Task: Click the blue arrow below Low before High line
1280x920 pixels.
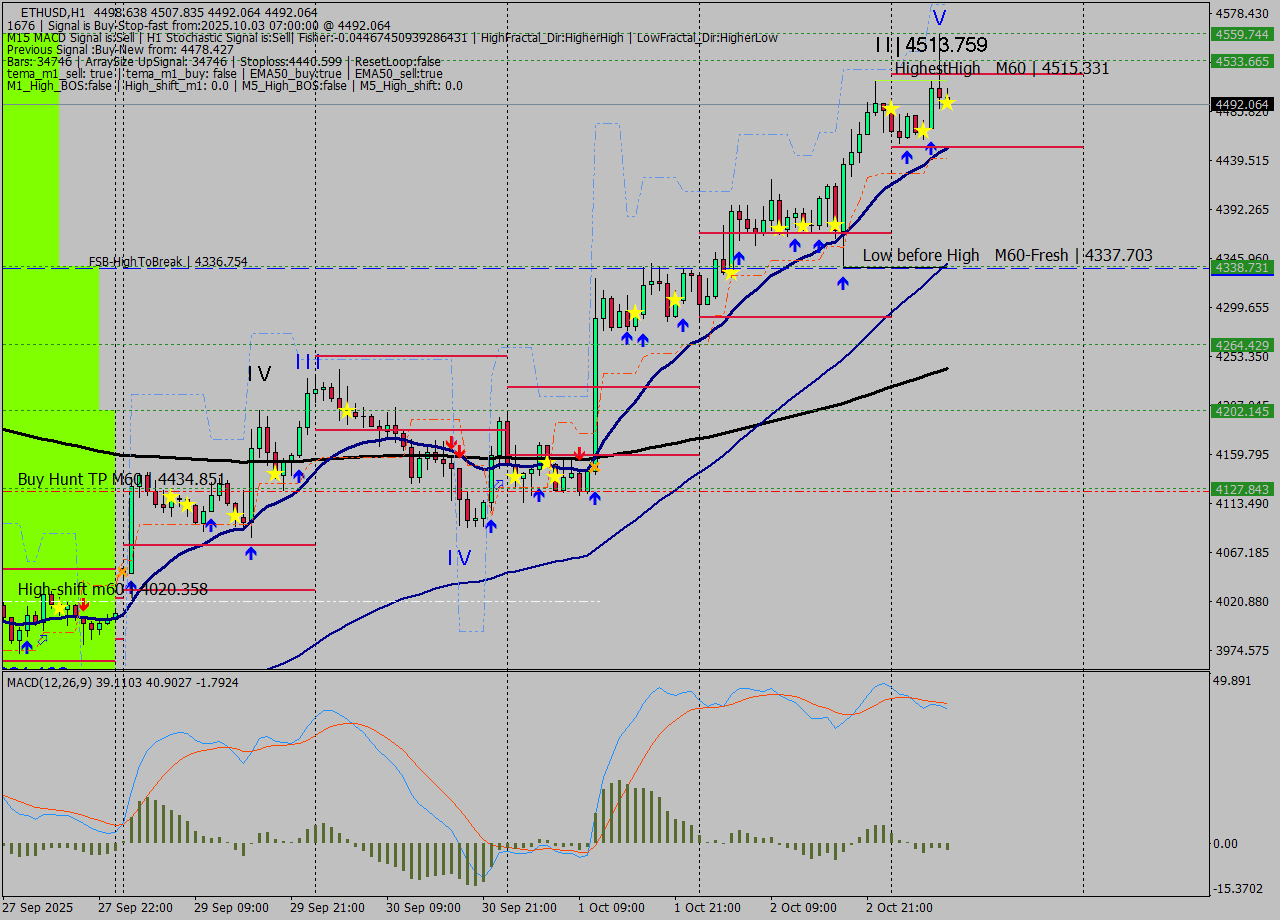Action: [x=843, y=283]
